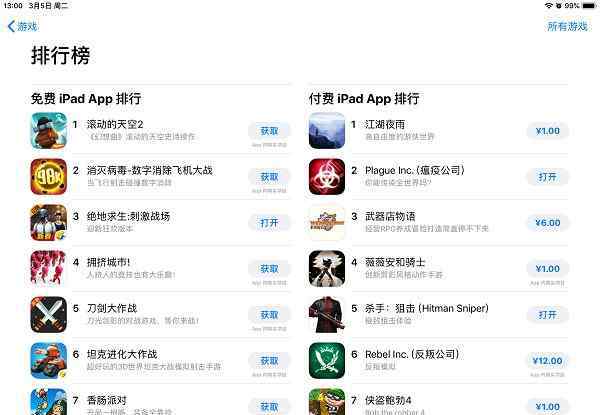This screenshot has height=415, width=600.
Task: Open the Rebel Inc. green icon
Action: tap(327, 361)
